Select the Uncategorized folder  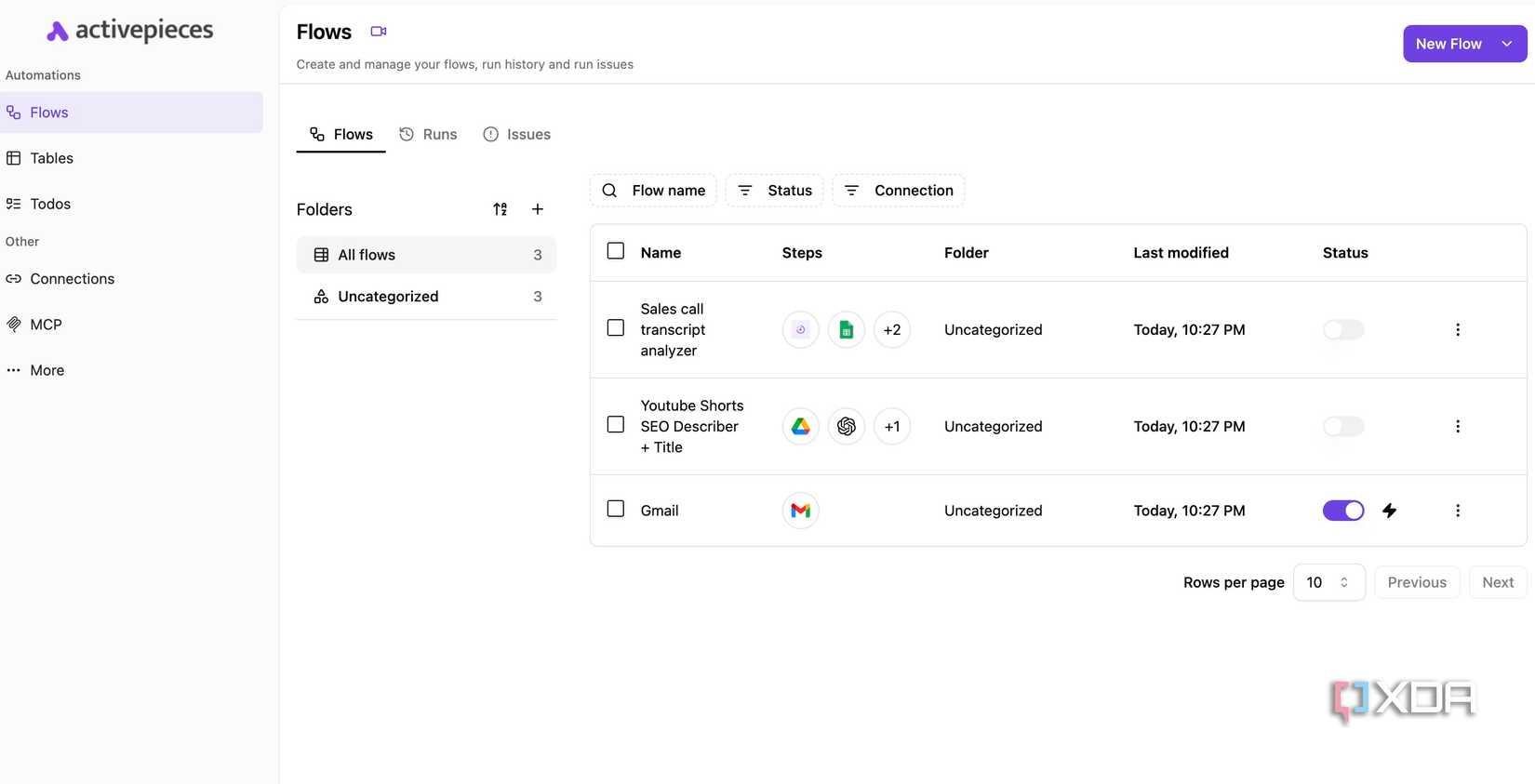[427, 297]
